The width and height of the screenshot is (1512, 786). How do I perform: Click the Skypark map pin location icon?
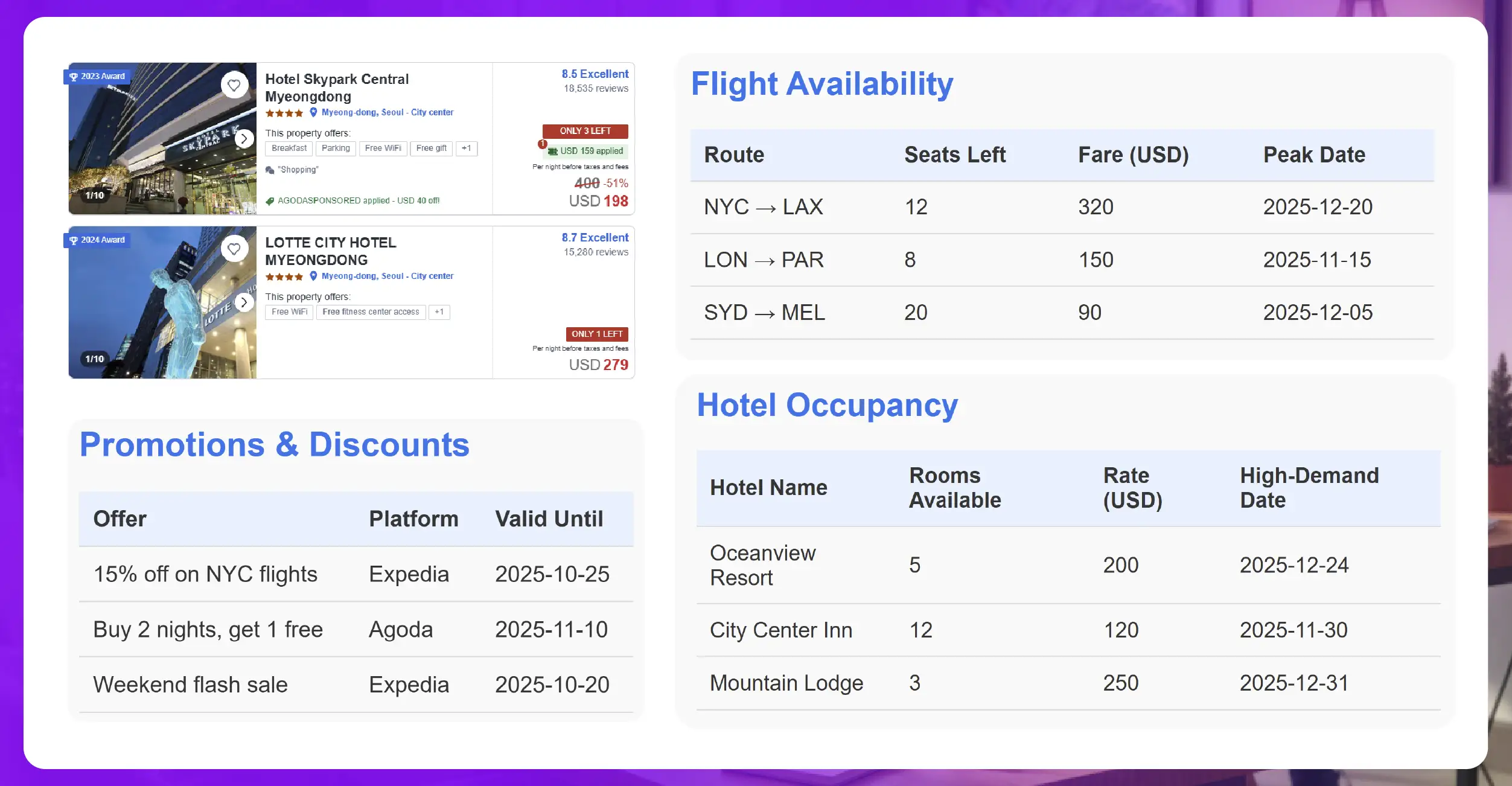pos(313,112)
